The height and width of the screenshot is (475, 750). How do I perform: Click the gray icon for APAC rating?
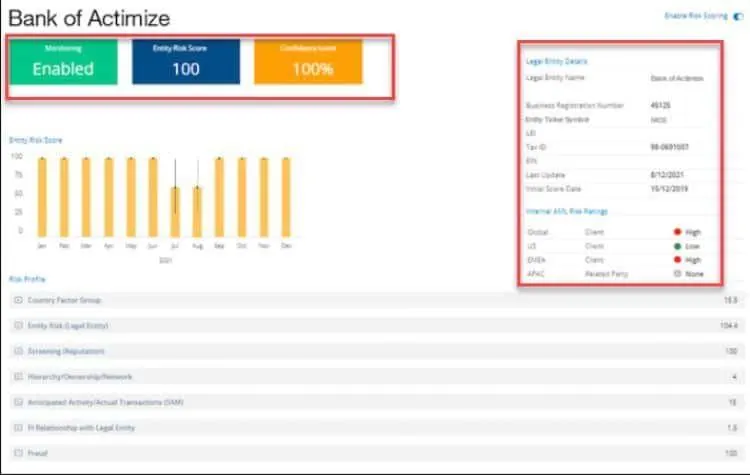point(677,274)
